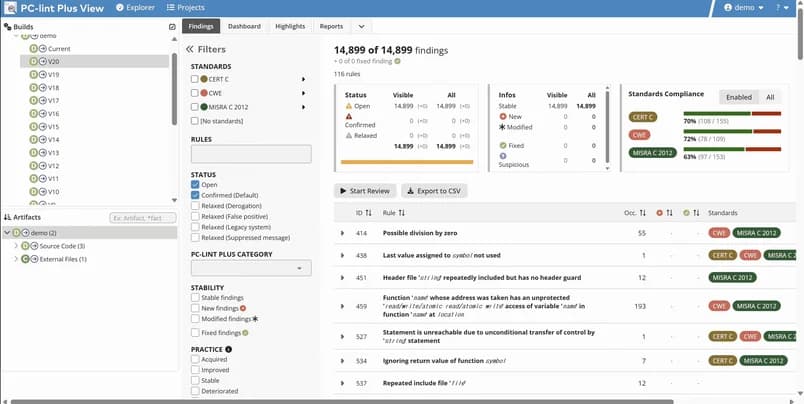Expand the MISRA C 2012 filter arrow
The width and height of the screenshot is (804, 404).
pyautogui.click(x=304, y=107)
